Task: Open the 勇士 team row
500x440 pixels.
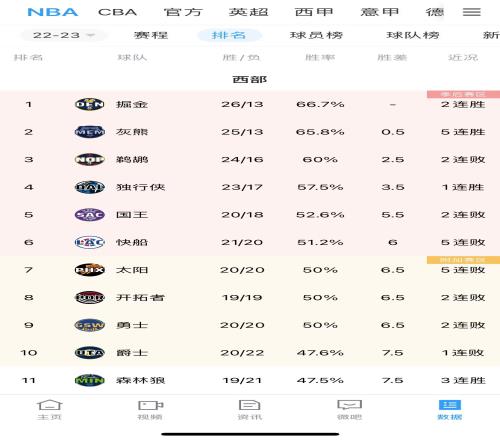Action: click(250, 325)
